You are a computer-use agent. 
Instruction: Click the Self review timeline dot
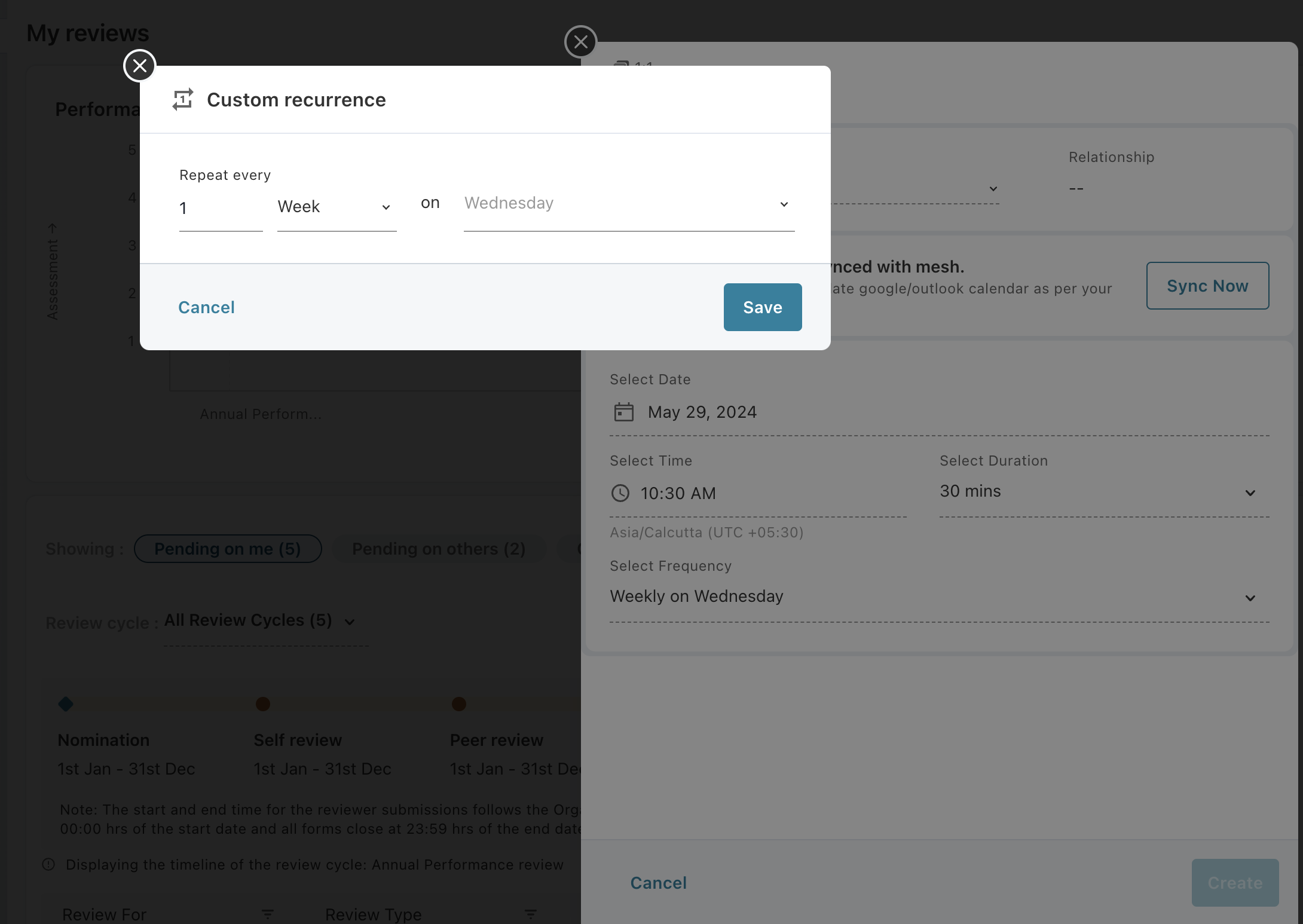pos(263,704)
